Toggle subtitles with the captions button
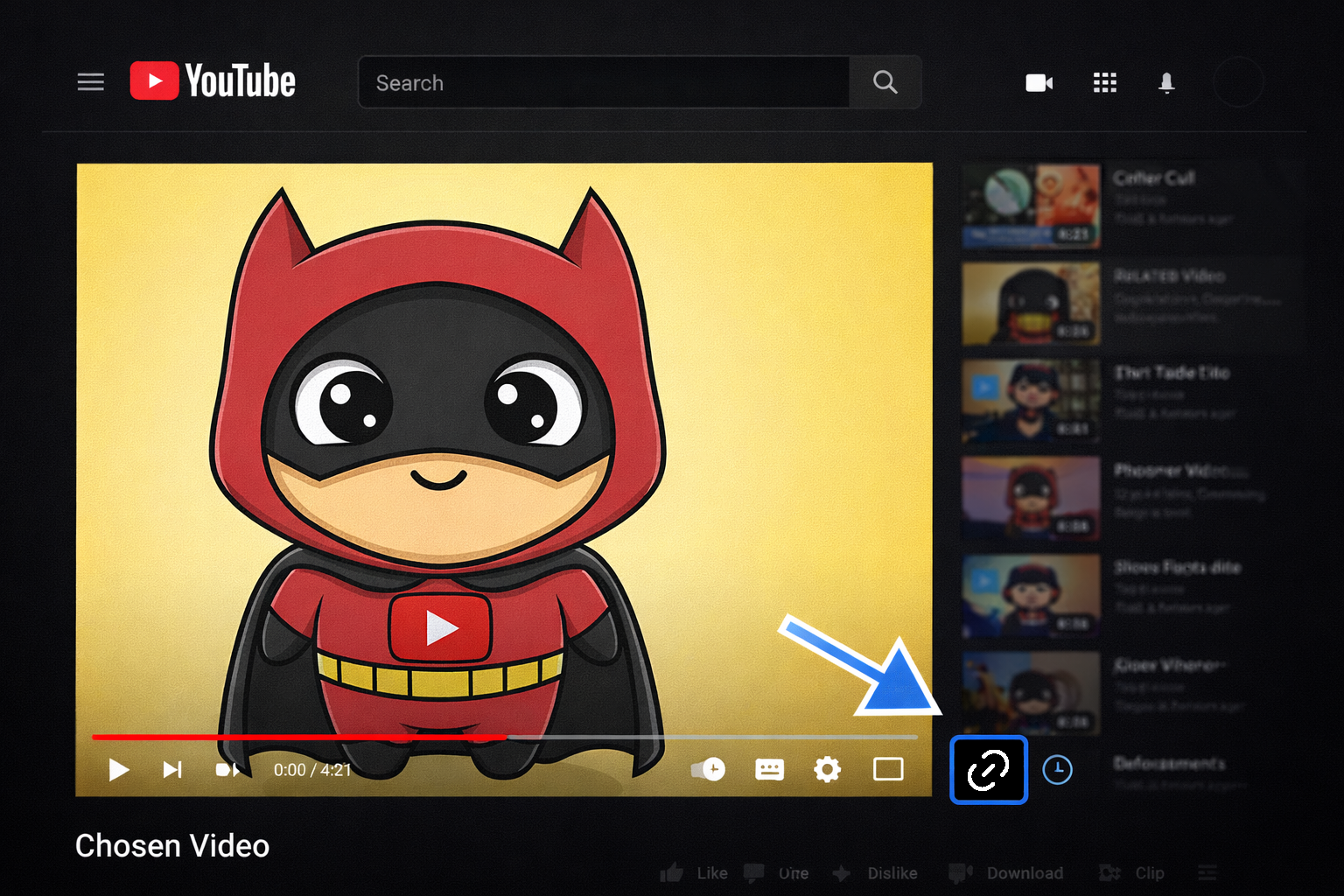The height and width of the screenshot is (896, 1344). (769, 770)
